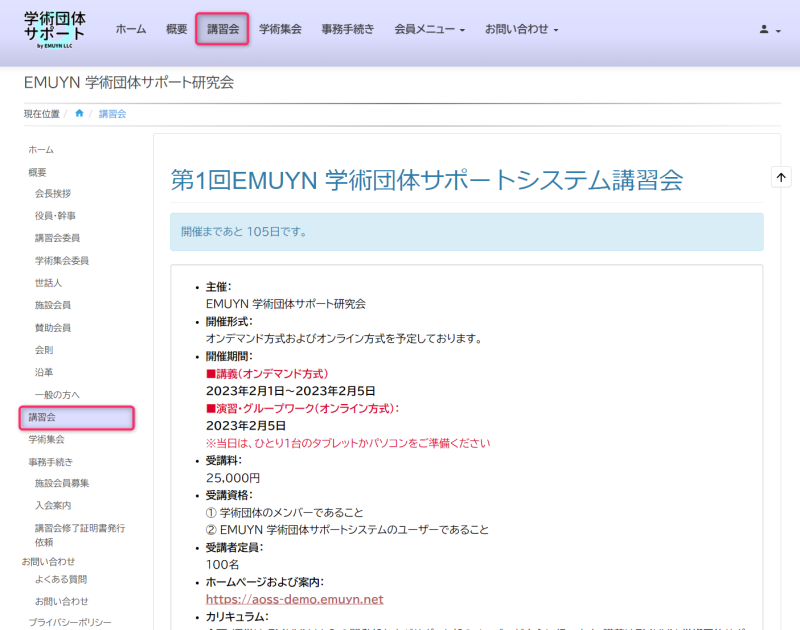Open 役員・幹事 in the sidebar

(x=55, y=216)
